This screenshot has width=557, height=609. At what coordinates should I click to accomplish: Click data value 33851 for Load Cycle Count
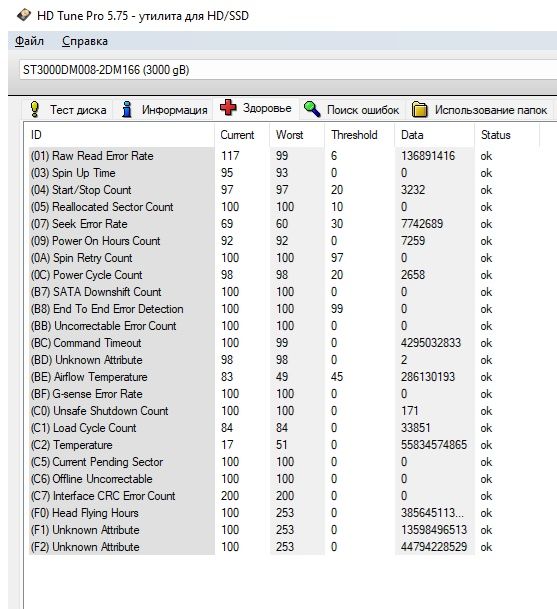(x=416, y=428)
